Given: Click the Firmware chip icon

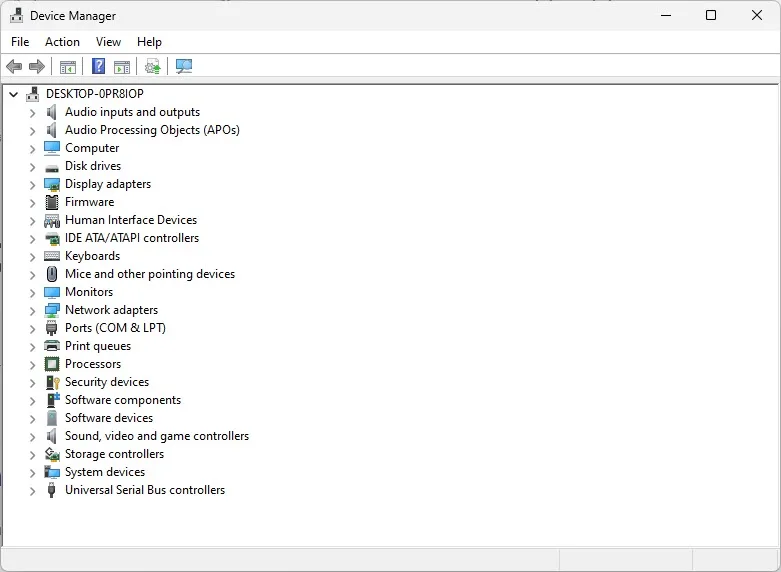Looking at the screenshot, I should [52, 202].
